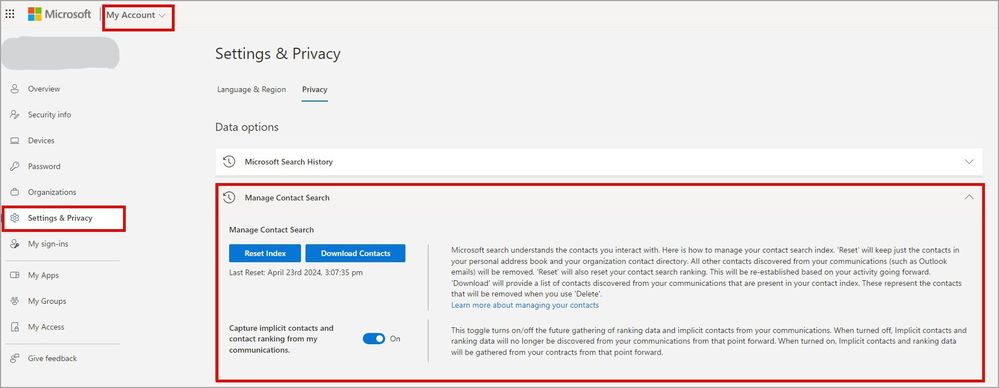
Task: Click the history icon beside Microsoft Search History
Action: tap(229, 162)
